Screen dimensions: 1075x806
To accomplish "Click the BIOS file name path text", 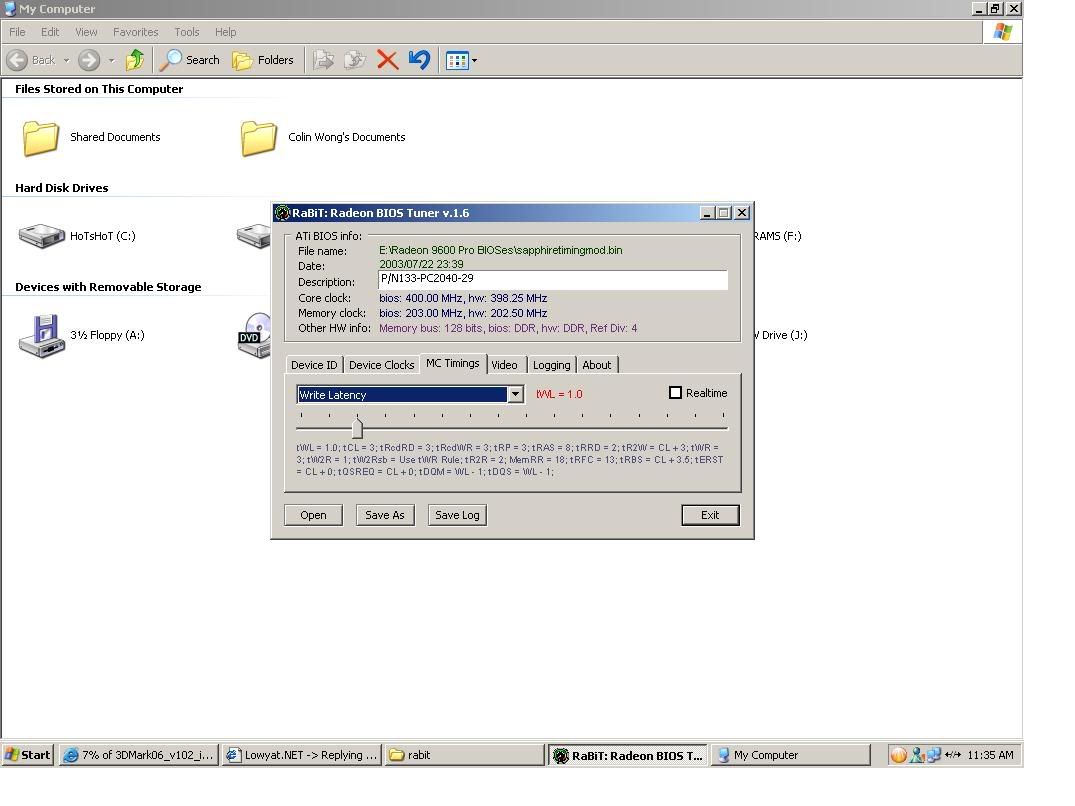I will [500, 250].
